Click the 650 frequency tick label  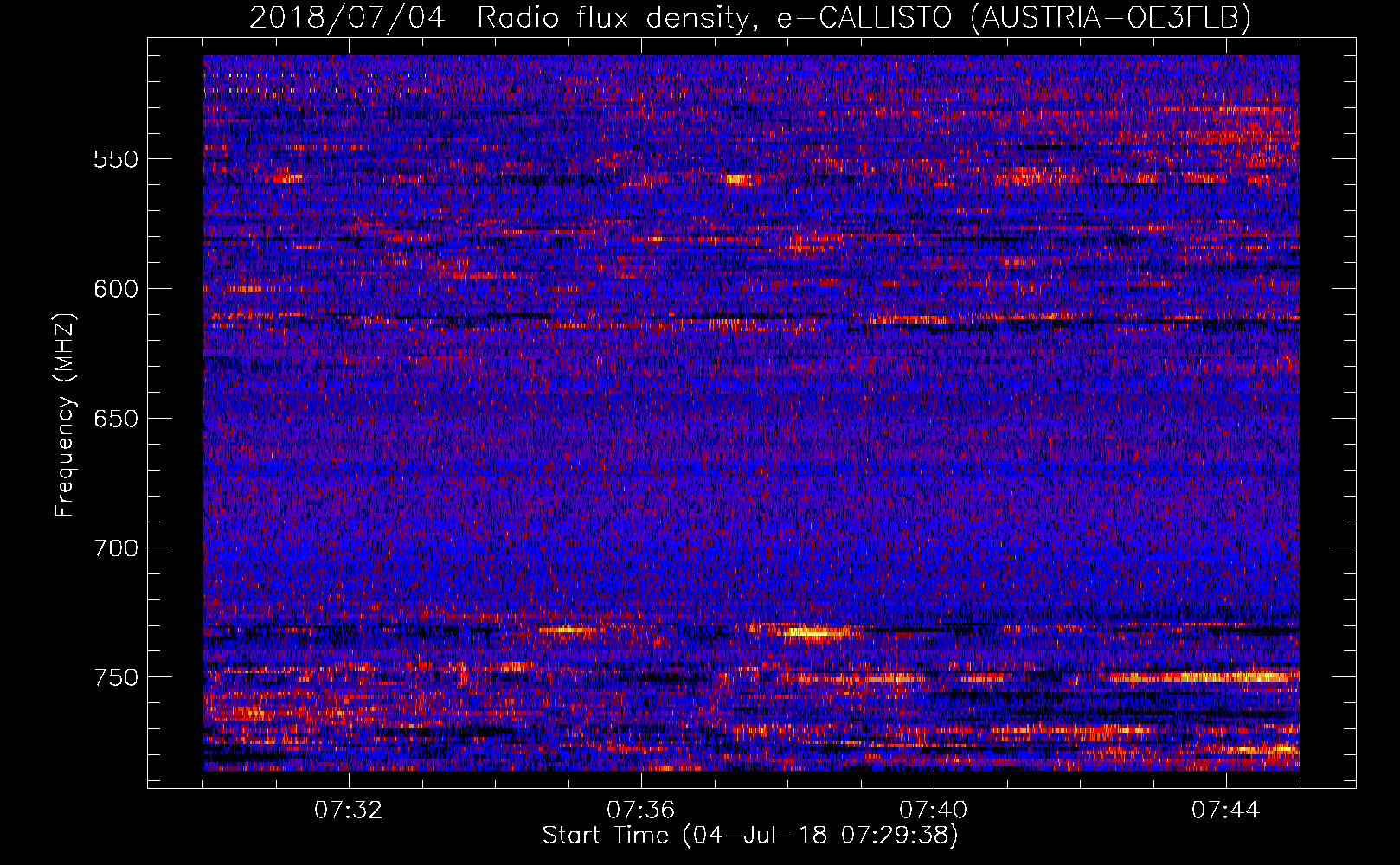[x=116, y=419]
